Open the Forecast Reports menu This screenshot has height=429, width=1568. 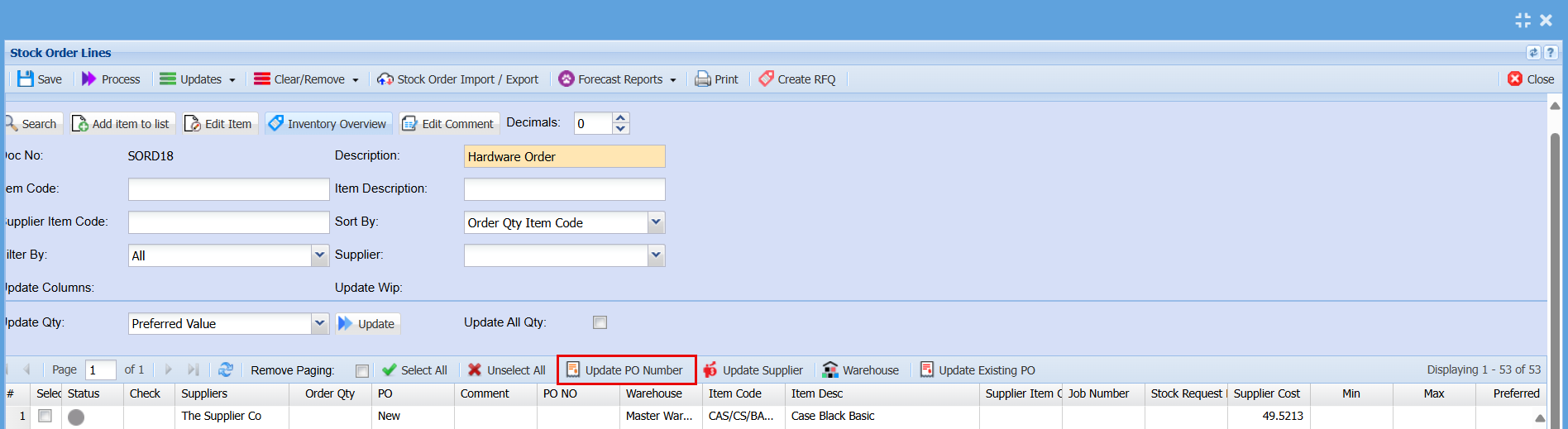[x=618, y=79]
